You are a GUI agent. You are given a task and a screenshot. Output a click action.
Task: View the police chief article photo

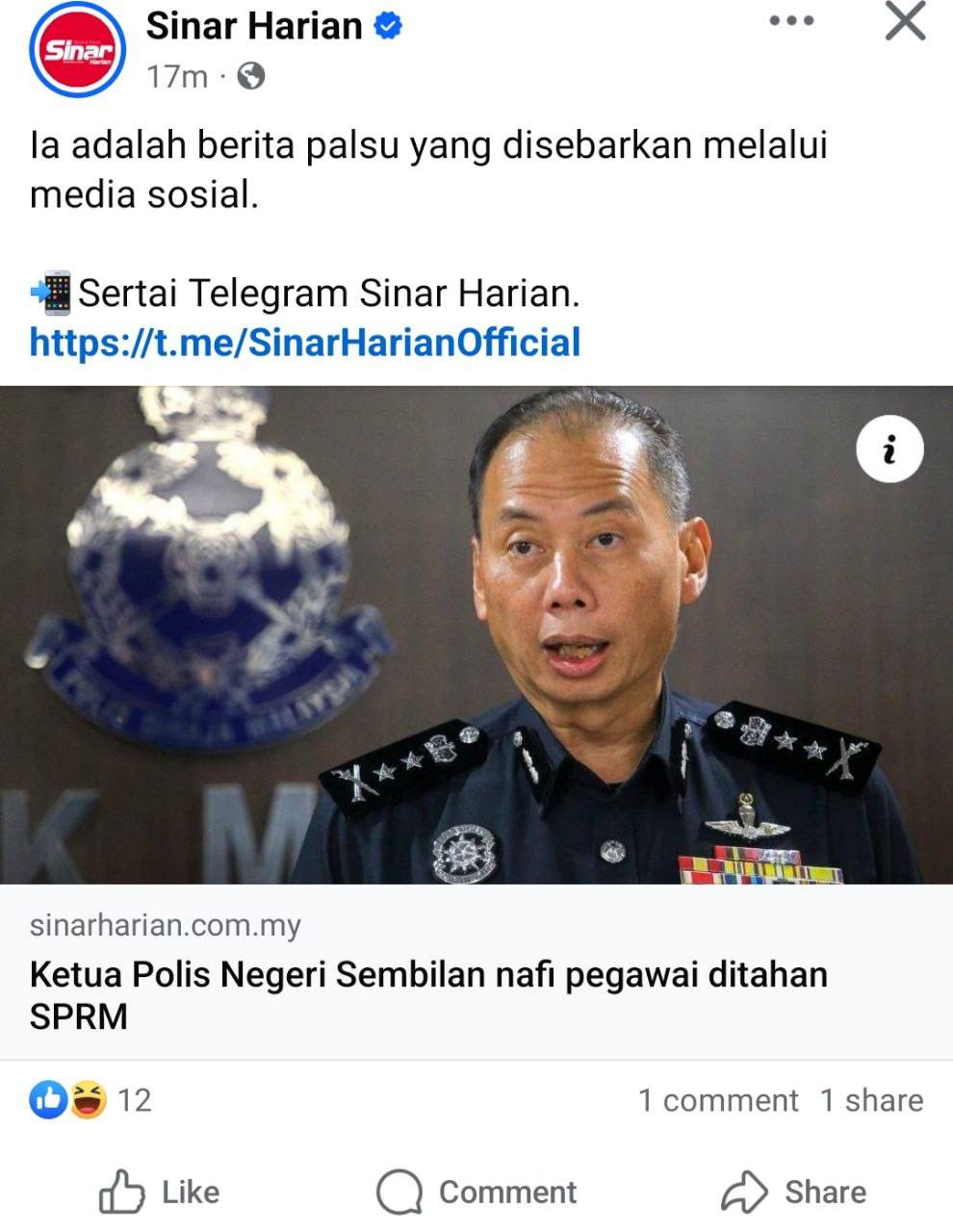coord(476,634)
